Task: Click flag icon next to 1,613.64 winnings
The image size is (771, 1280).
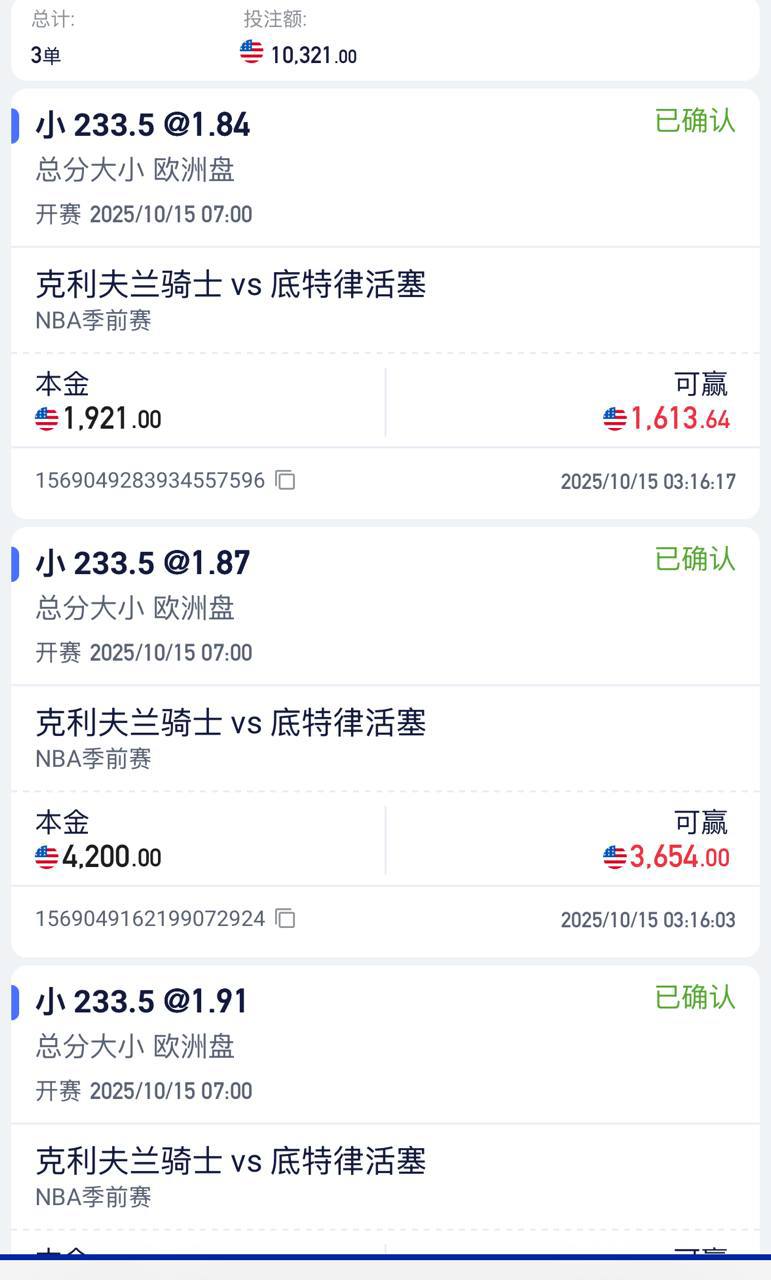Action: (615, 418)
